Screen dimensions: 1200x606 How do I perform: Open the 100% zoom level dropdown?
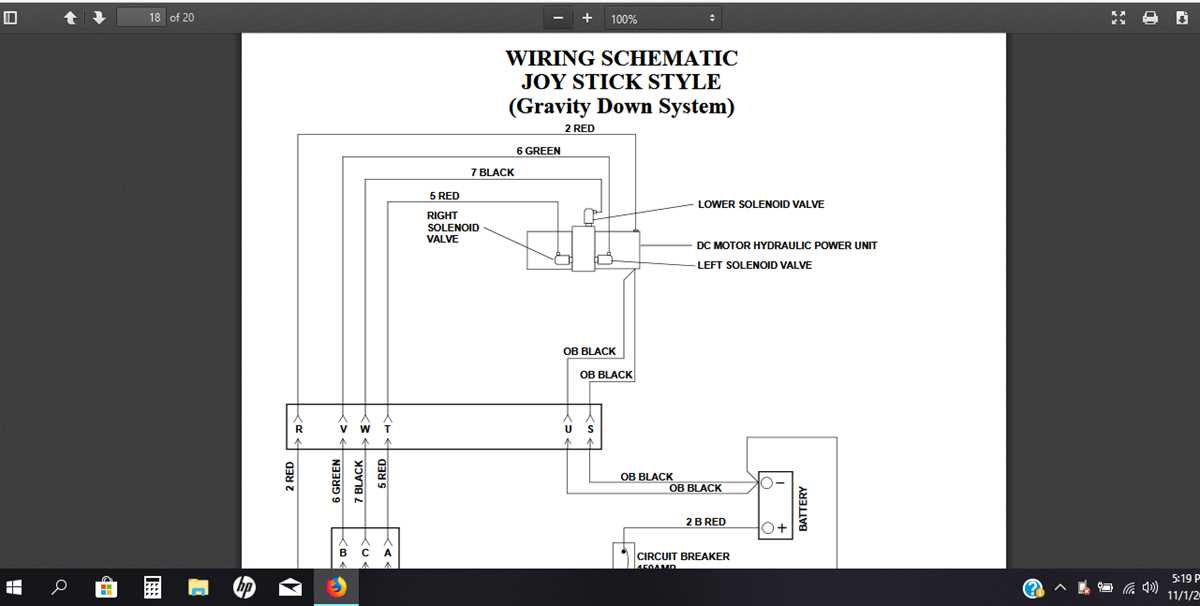pos(661,18)
